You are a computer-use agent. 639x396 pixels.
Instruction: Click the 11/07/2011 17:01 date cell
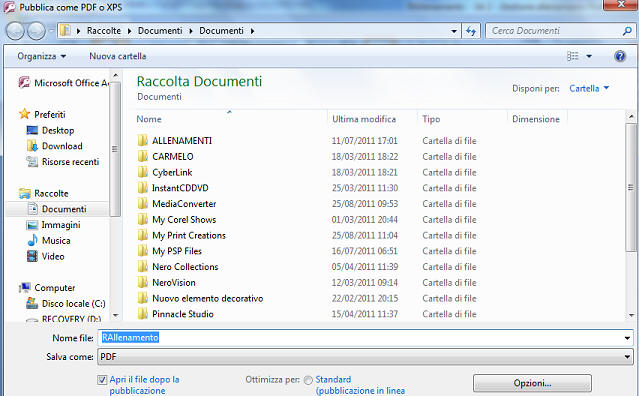(364, 141)
